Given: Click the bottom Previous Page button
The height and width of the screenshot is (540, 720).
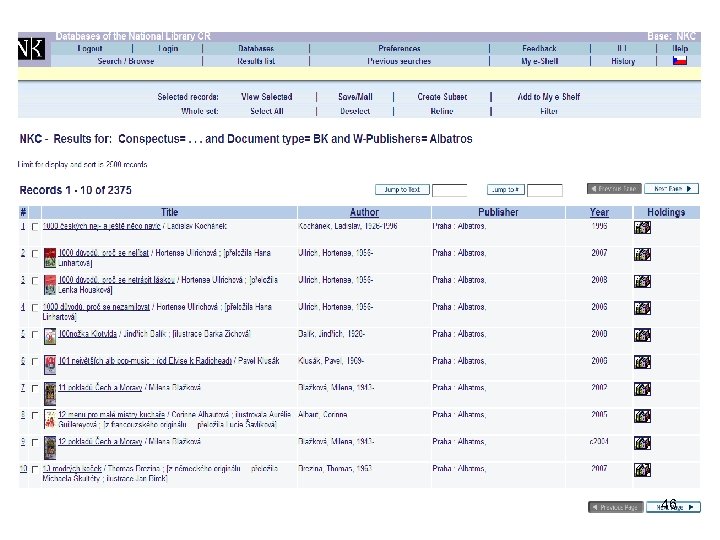Looking at the screenshot, I should pyautogui.click(x=615, y=507).
